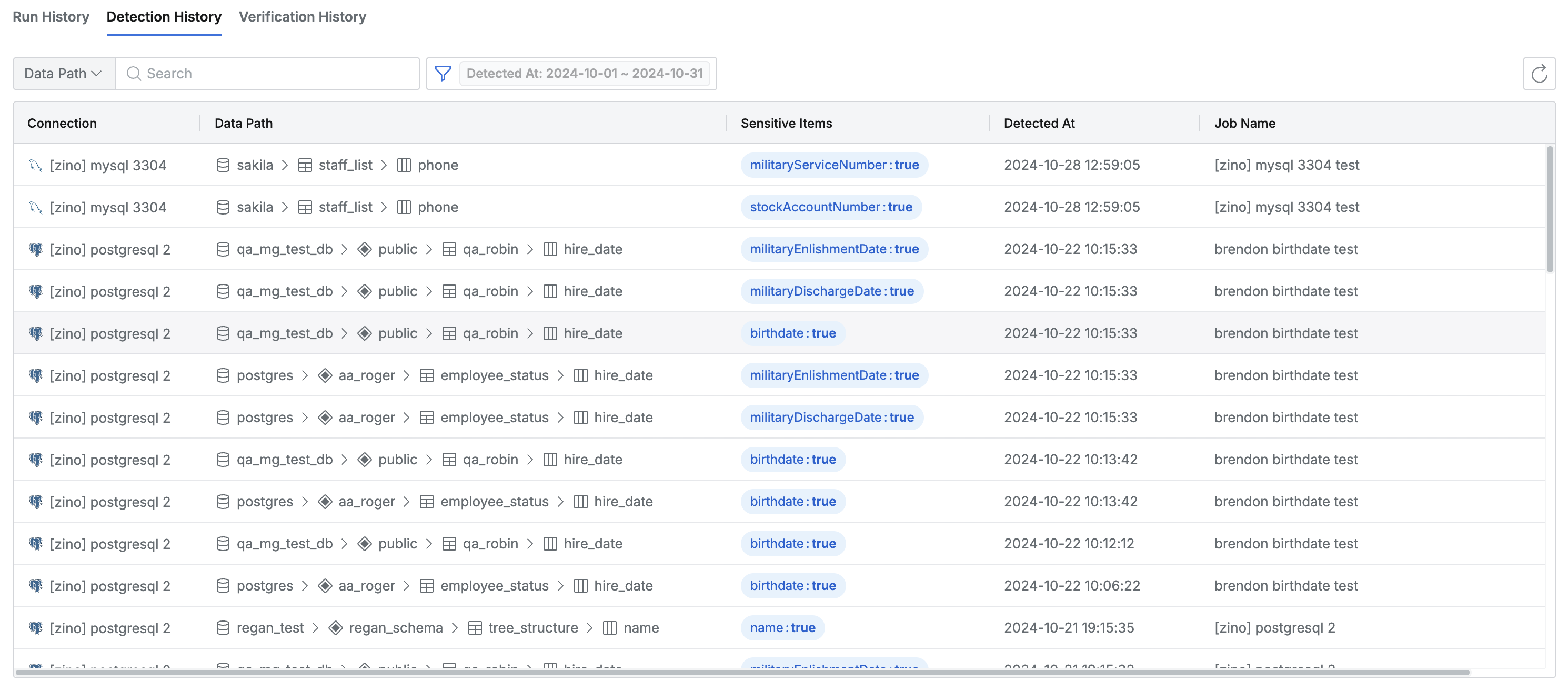The height and width of the screenshot is (692, 1568).
Task: Click MySQL dolphin icon in first row
Action: click(x=35, y=166)
